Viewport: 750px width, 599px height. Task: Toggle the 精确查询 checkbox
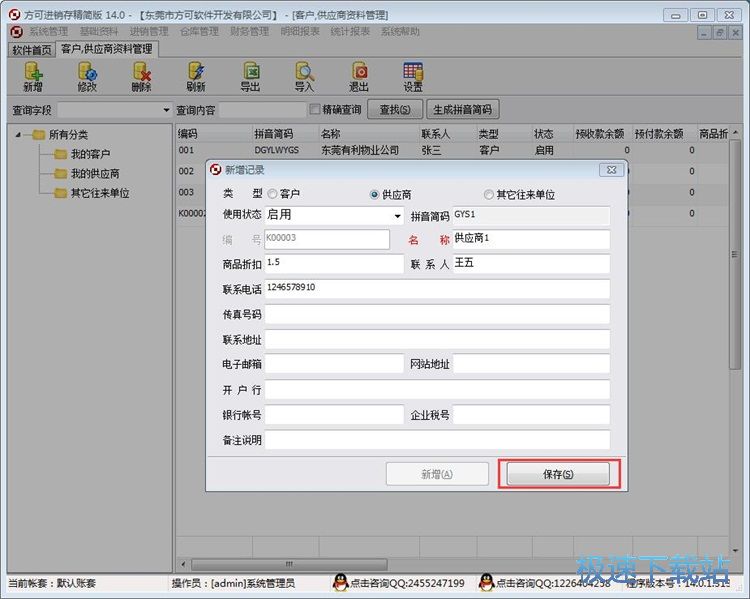pyautogui.click(x=315, y=110)
